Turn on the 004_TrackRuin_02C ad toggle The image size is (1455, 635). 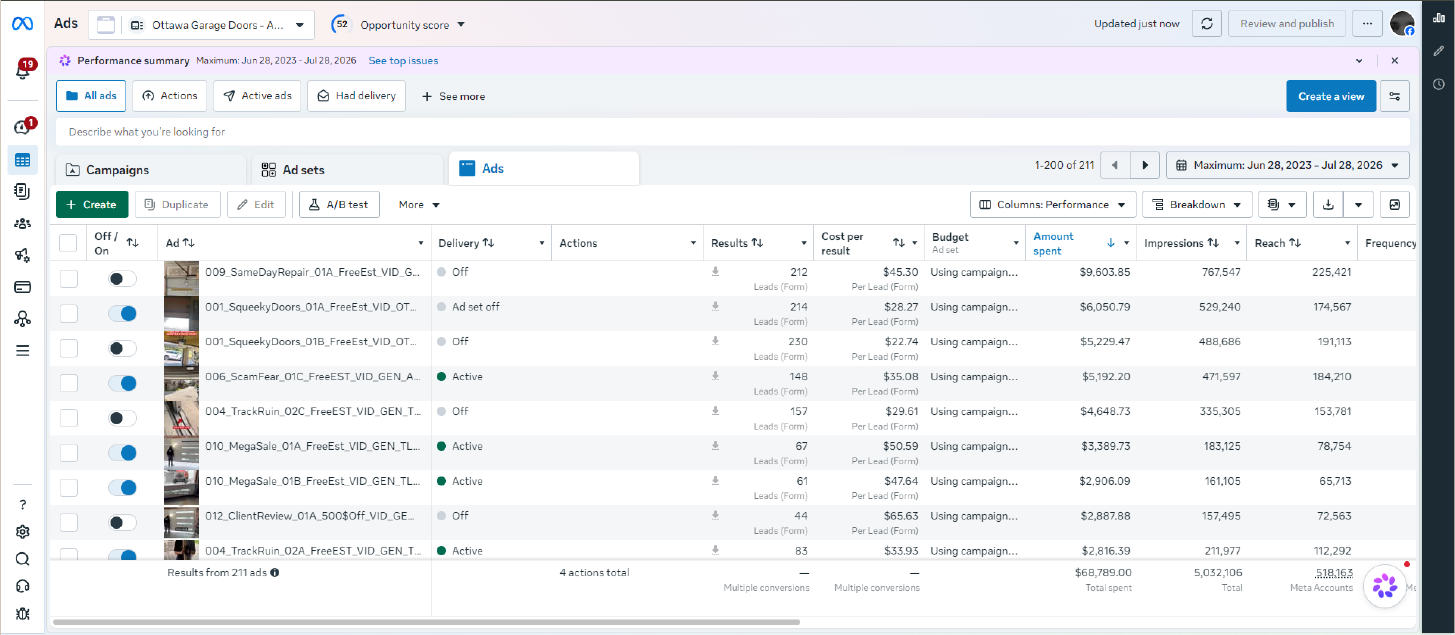coord(122,418)
